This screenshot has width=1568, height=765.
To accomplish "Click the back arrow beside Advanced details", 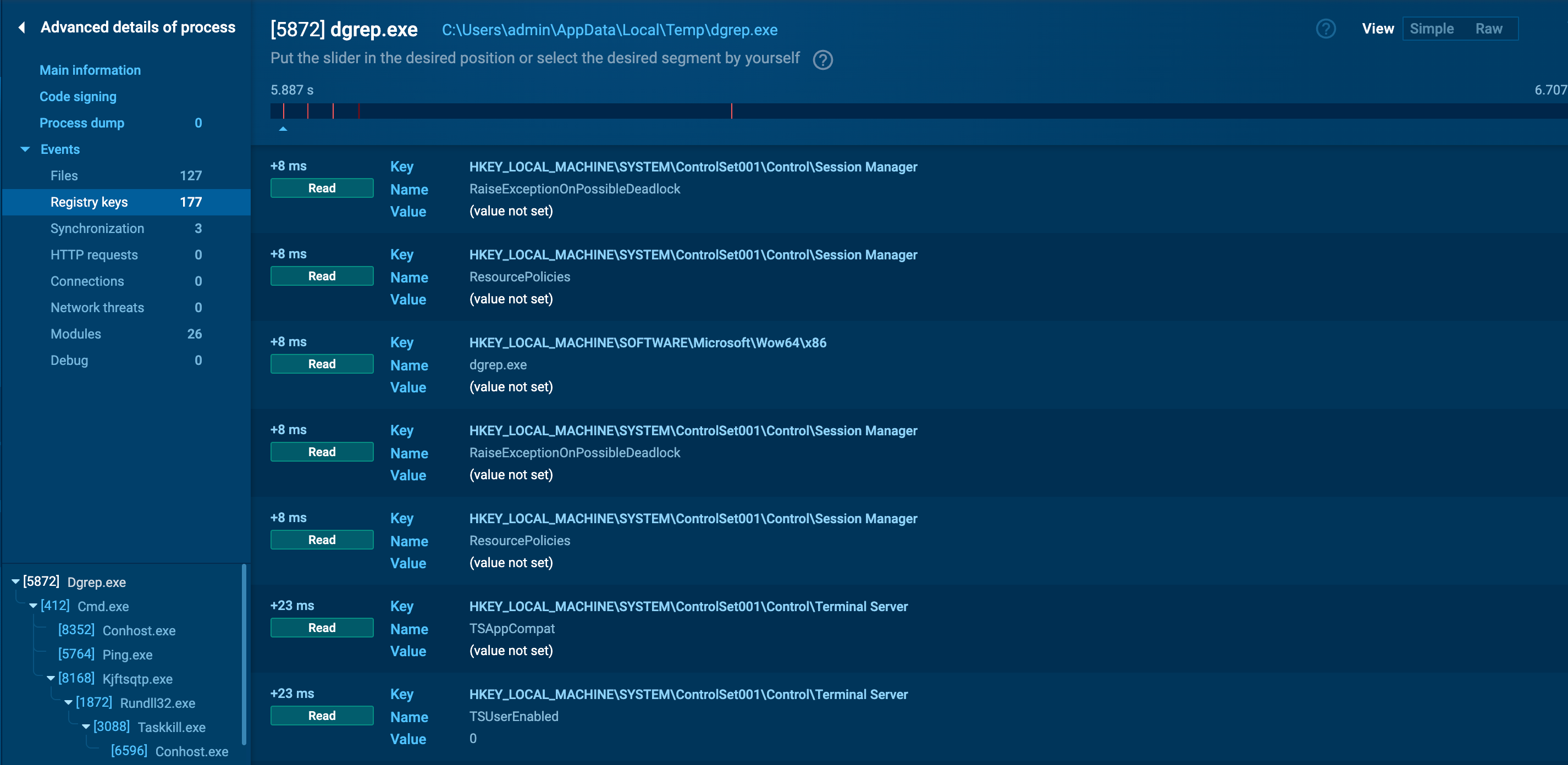I will click(22, 27).
